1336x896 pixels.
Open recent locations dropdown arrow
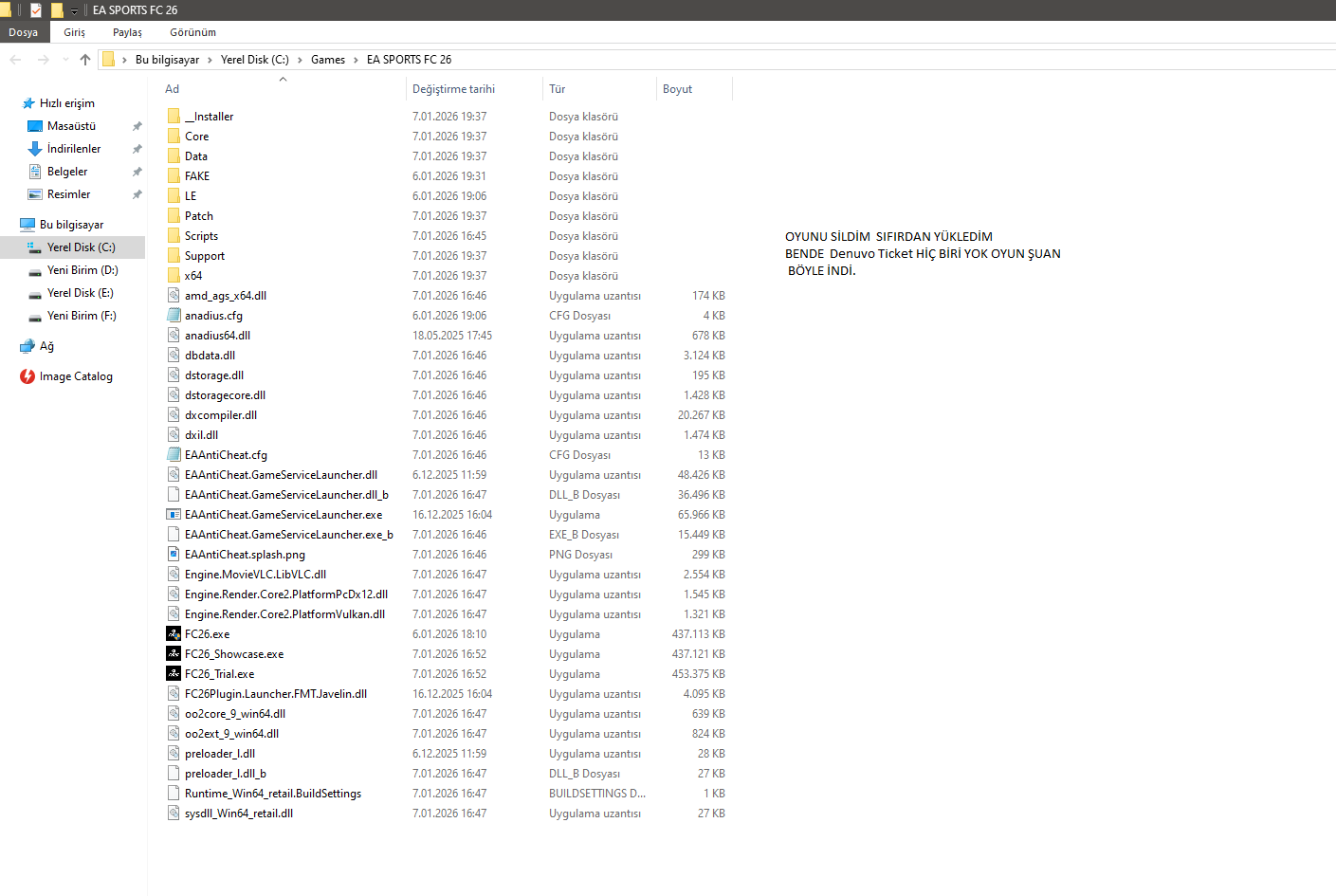[65, 60]
